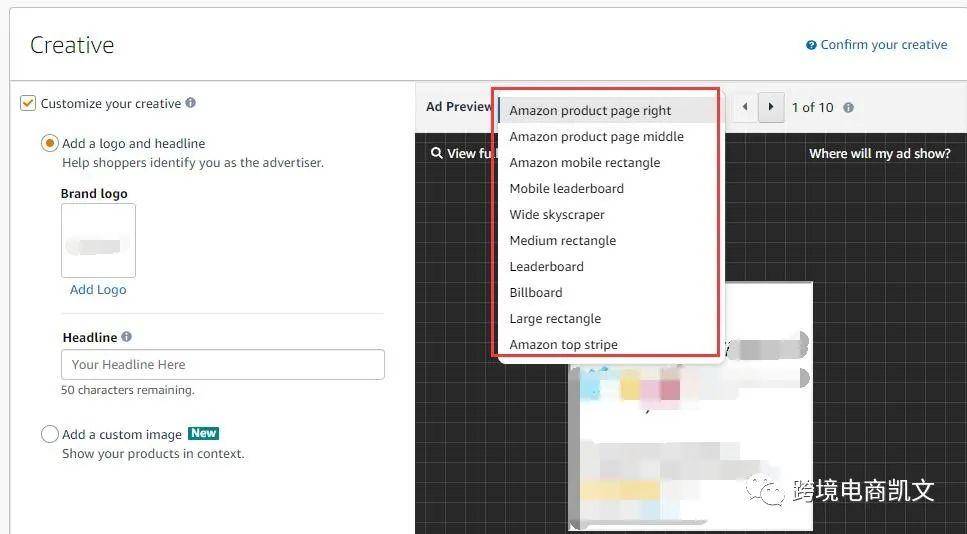The height and width of the screenshot is (534, 967).
Task: Select Add a logo and headline option
Action: point(49,143)
